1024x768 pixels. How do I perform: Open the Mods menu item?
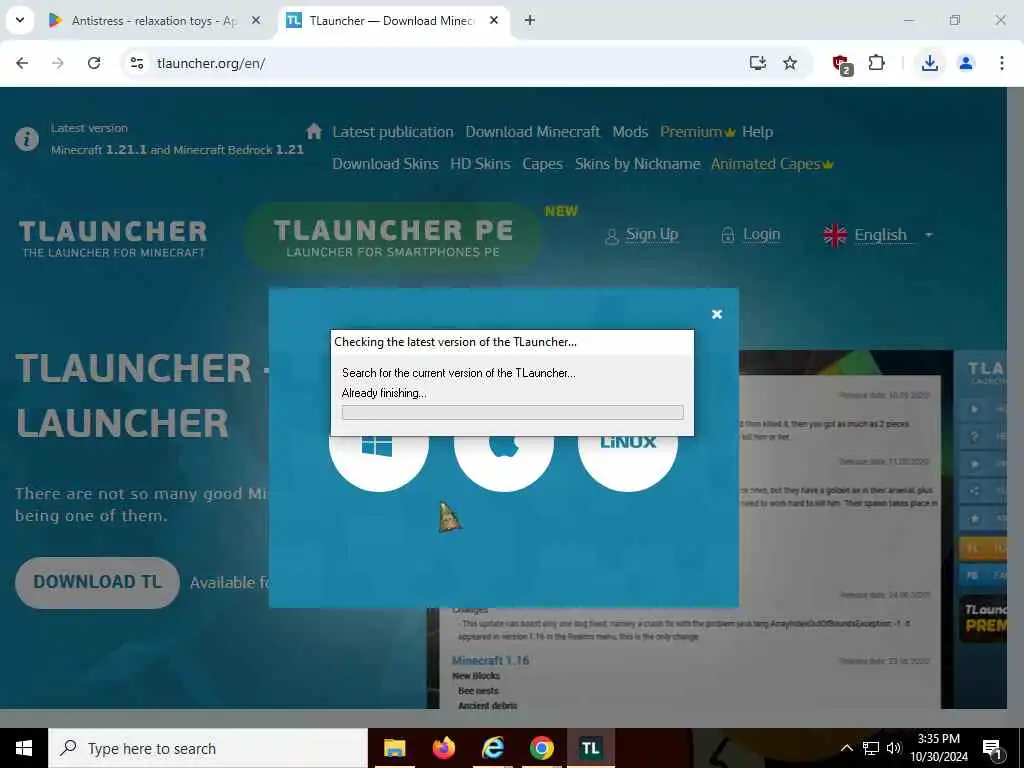[x=630, y=132]
